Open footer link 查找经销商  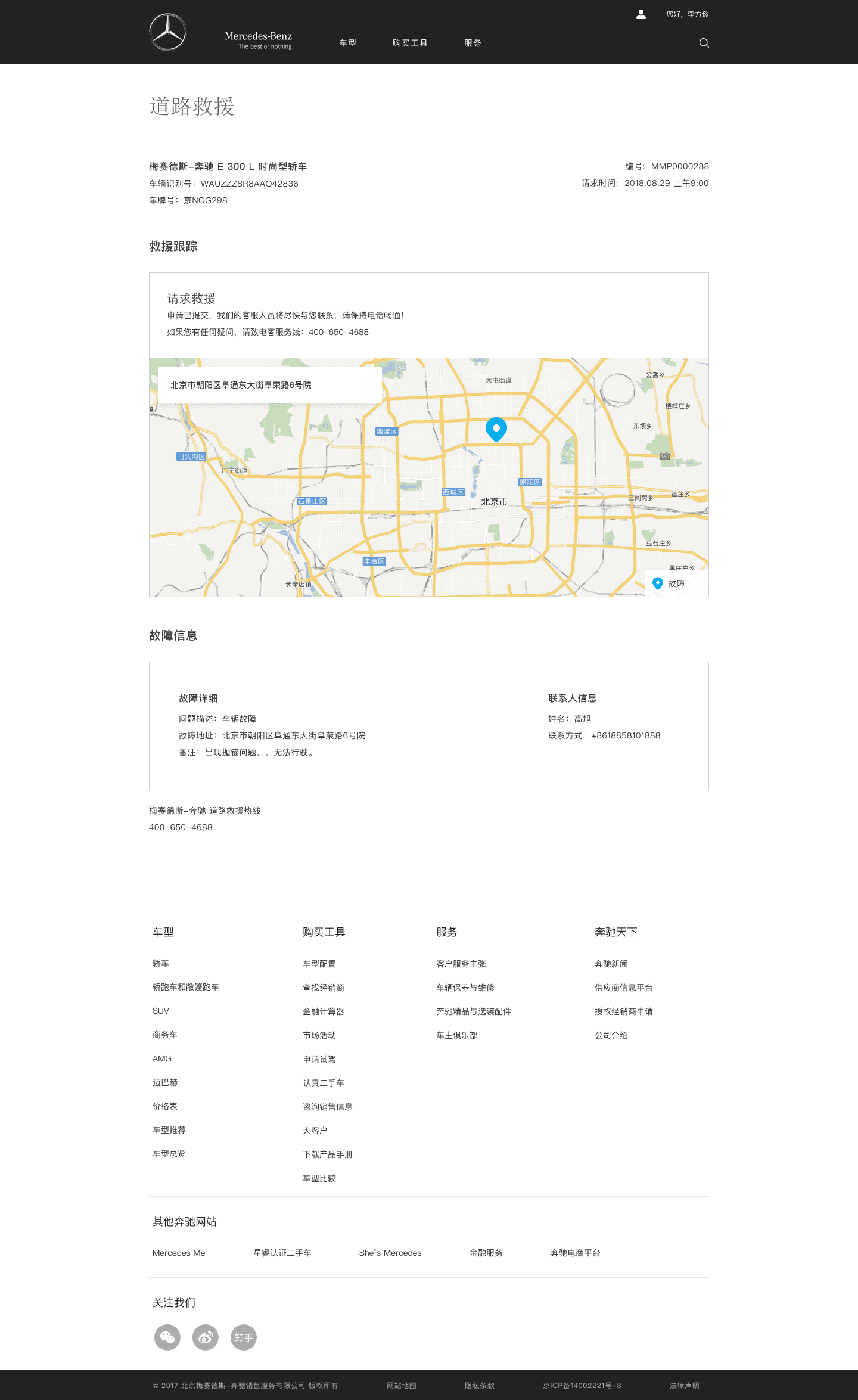324,988
